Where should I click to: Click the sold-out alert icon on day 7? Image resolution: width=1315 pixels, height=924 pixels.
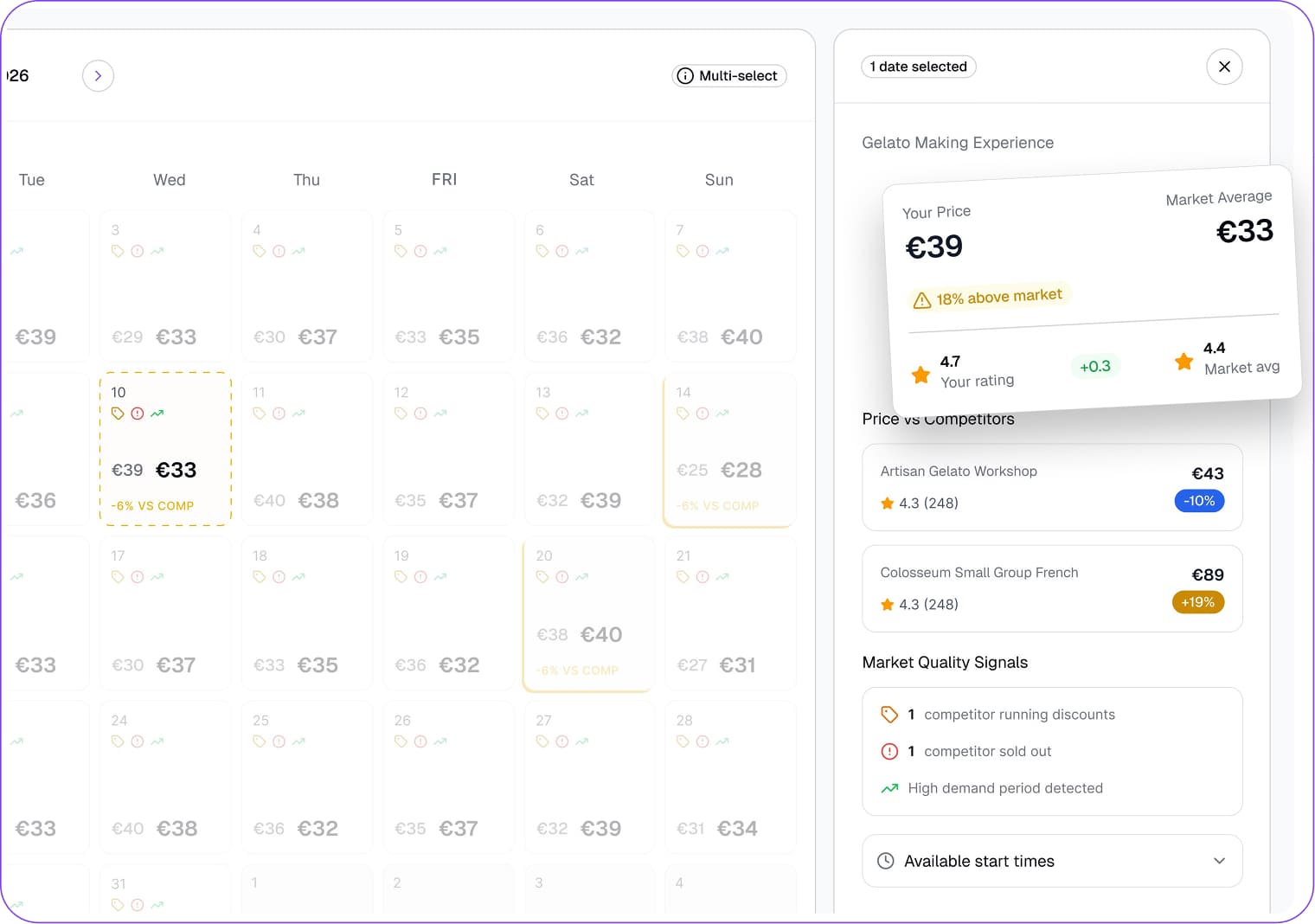(x=702, y=251)
